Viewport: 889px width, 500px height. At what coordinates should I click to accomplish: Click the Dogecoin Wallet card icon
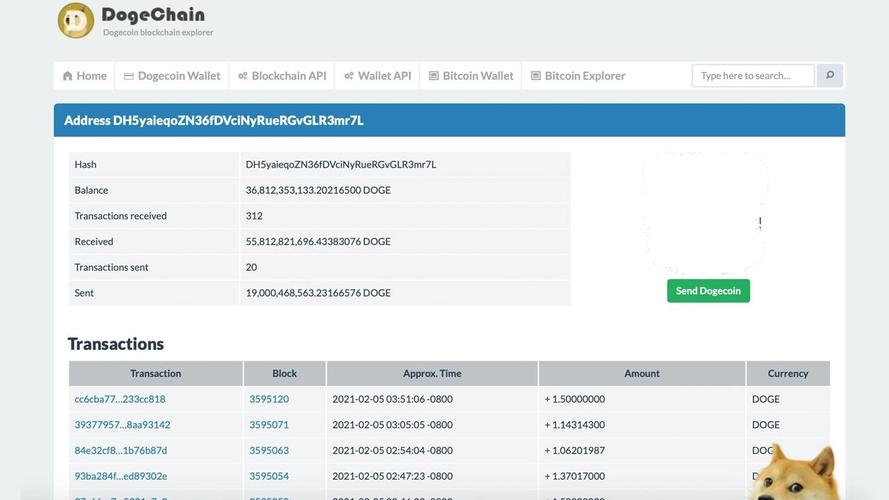point(129,76)
